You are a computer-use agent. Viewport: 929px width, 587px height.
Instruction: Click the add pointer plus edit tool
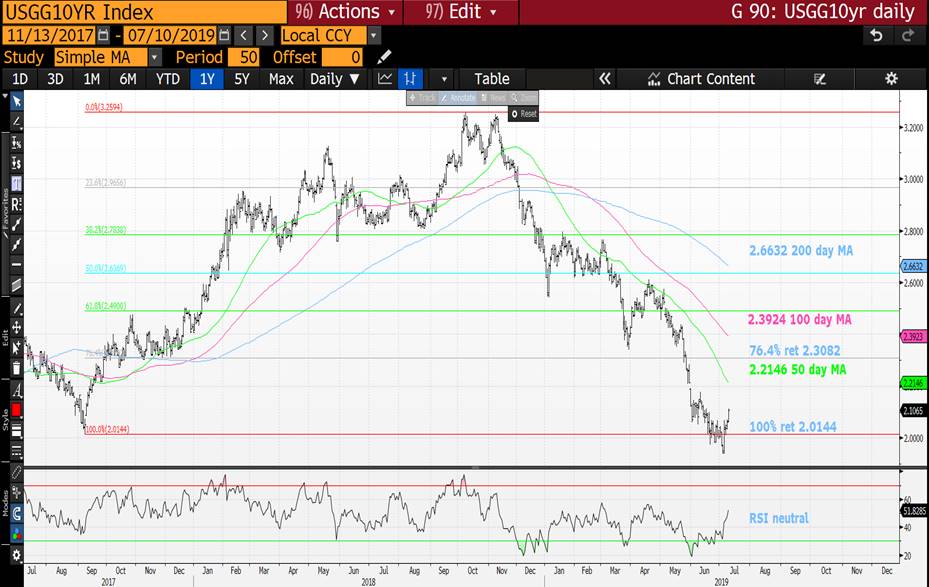(17, 348)
